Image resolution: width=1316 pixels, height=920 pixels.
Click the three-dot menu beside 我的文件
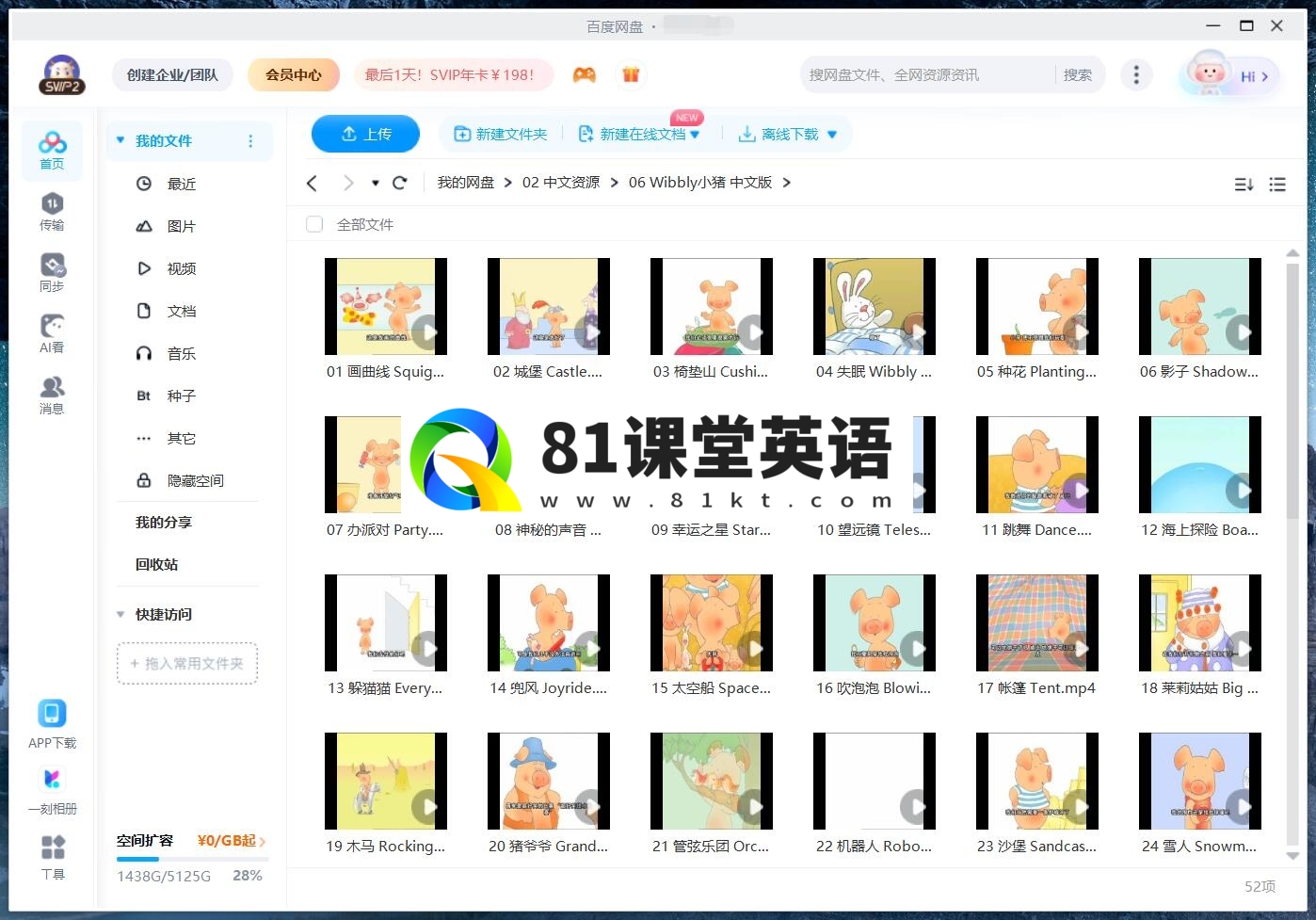250,141
